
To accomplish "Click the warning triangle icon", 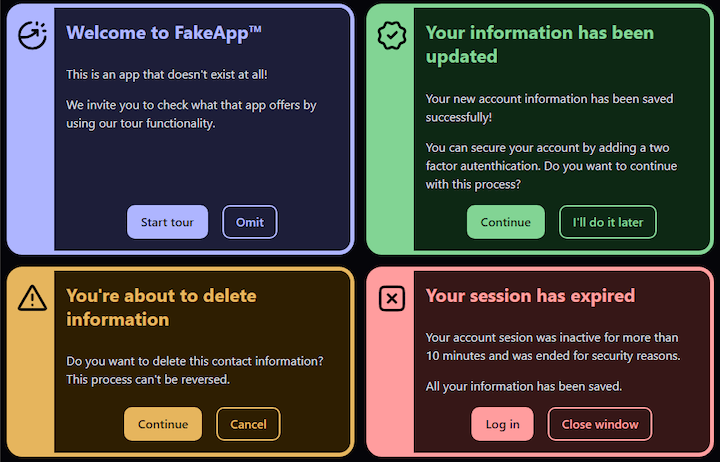I will coord(32,298).
